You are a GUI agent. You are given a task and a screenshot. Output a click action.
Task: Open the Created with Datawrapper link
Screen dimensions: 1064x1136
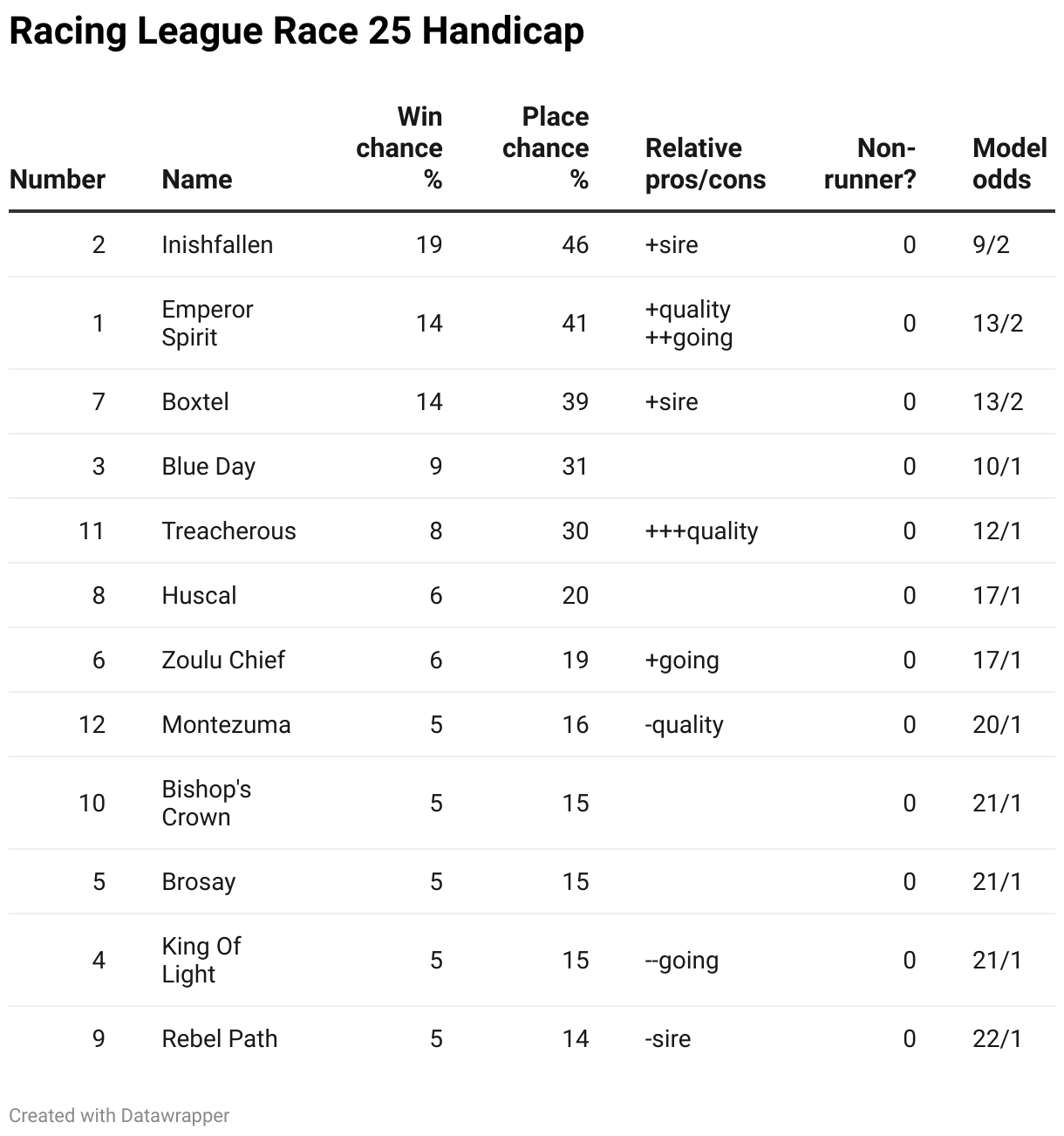[x=119, y=1115]
